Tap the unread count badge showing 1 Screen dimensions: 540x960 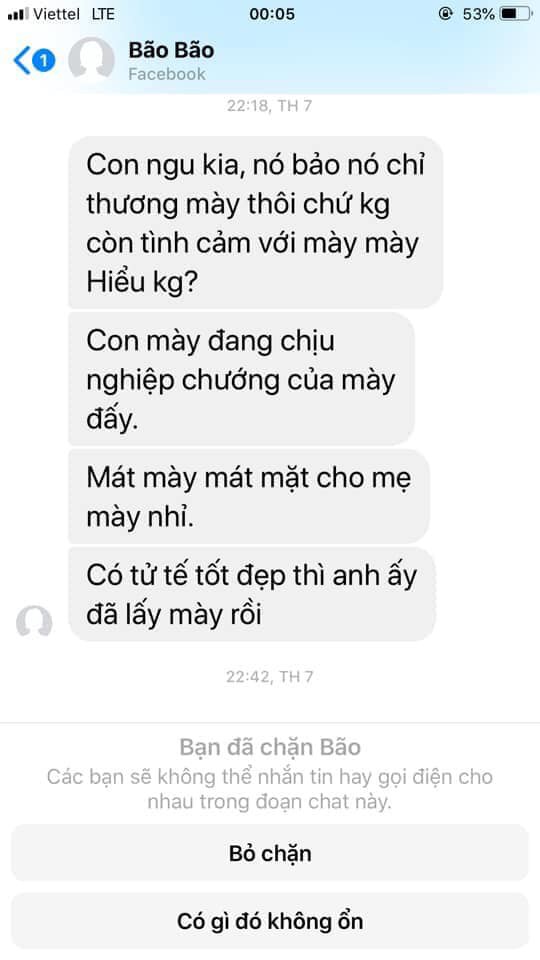pos(43,61)
